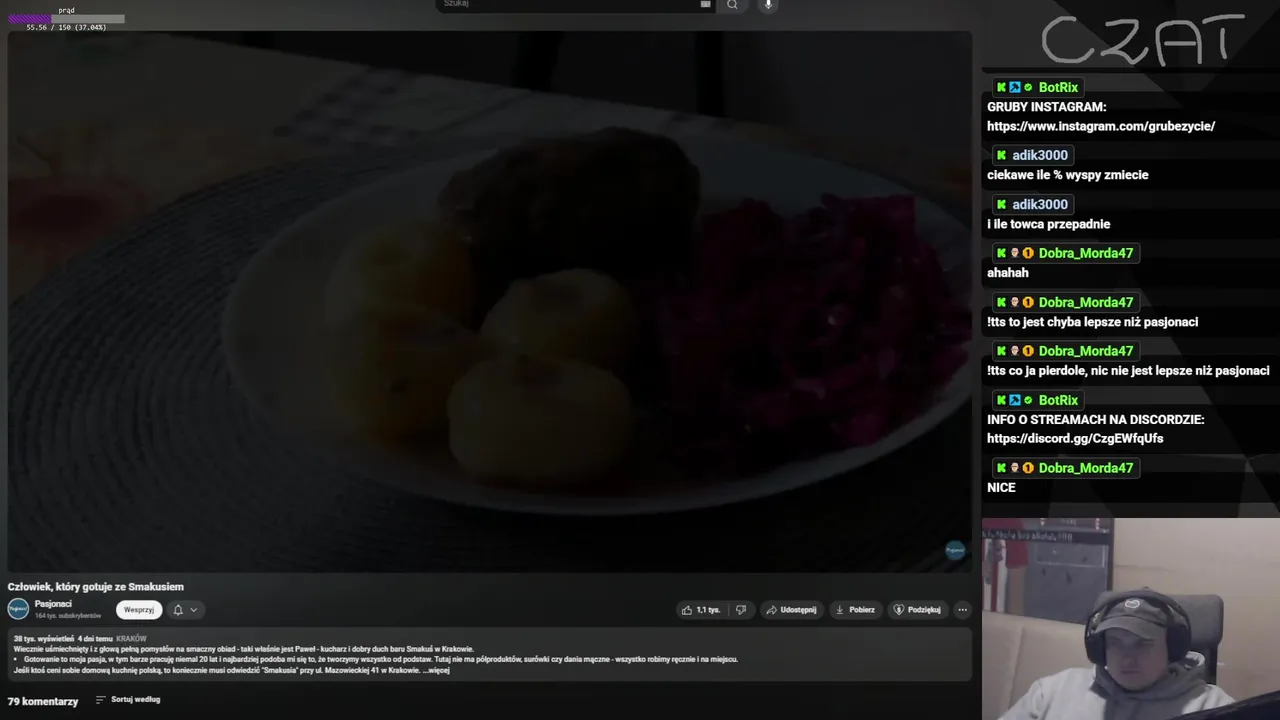Click chat text GRUBY INSTAGRAM:
Viewport: 1280px width, 720px height.
tap(1047, 107)
